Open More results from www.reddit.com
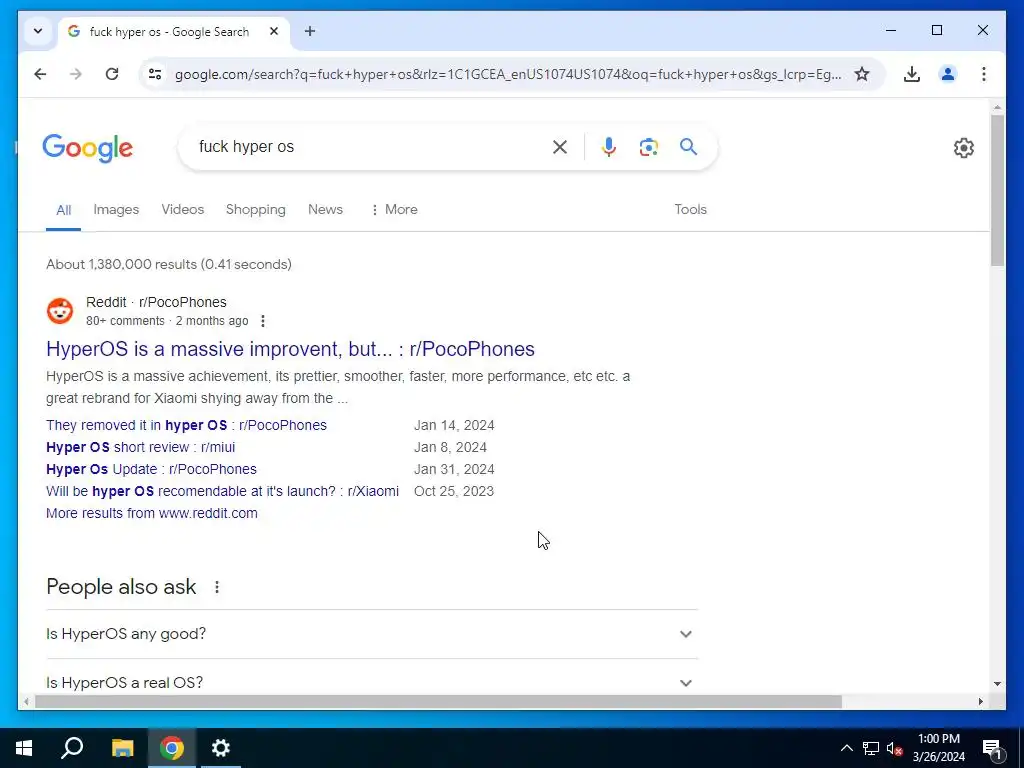Image resolution: width=1024 pixels, height=768 pixels. pyautogui.click(x=152, y=513)
